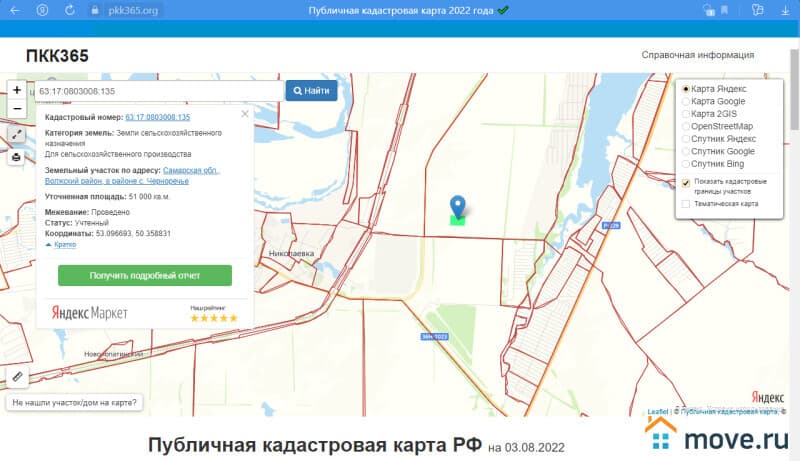
Task: Uncheck Показать кадастровые границы участков
Action: click(x=686, y=183)
